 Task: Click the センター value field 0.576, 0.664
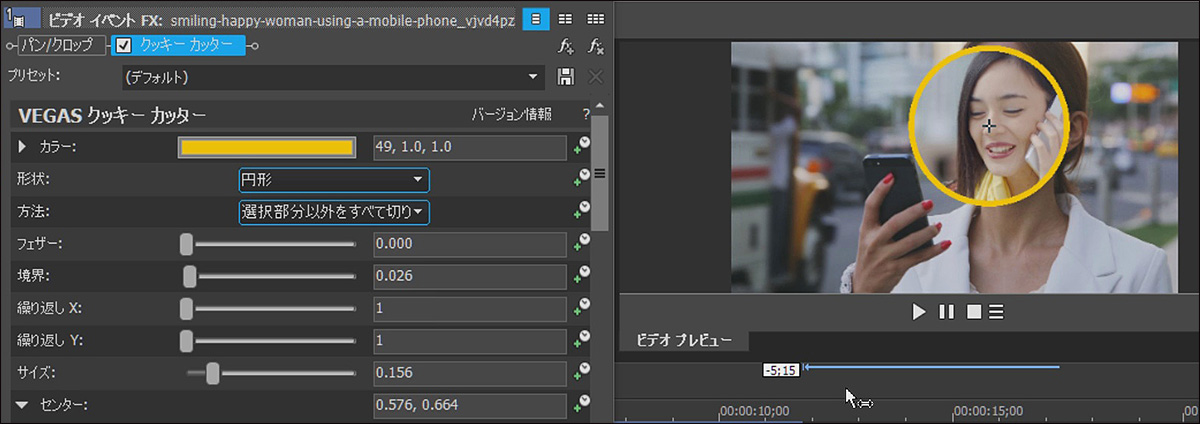coord(470,405)
